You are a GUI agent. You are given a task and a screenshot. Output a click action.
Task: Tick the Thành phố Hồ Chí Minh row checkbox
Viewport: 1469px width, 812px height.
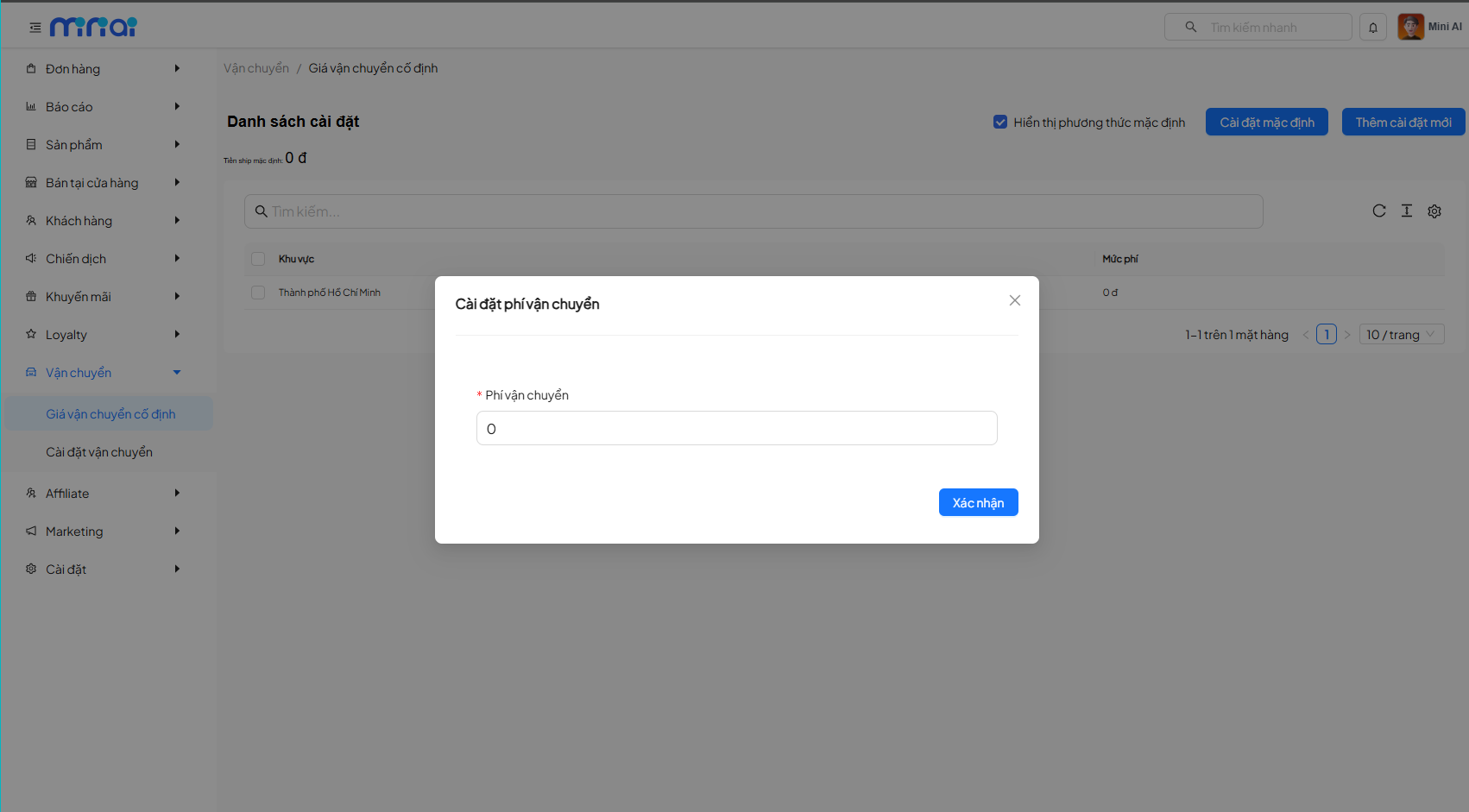click(x=258, y=293)
